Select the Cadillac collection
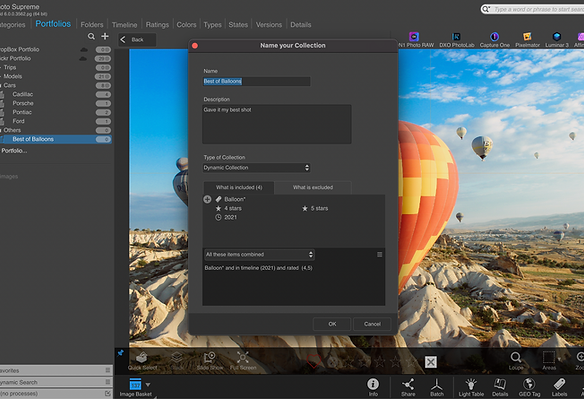584x399 pixels. coord(56,94)
